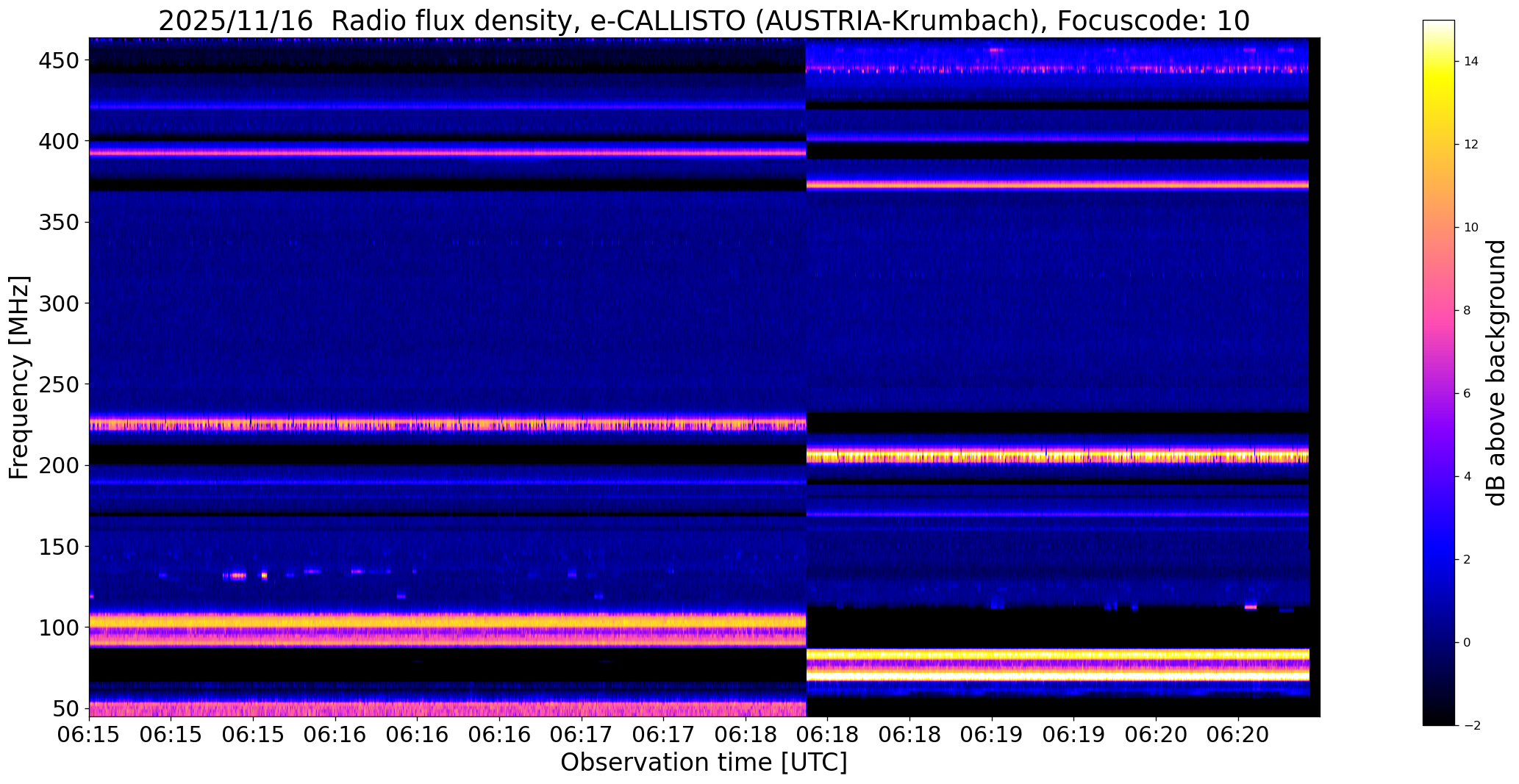1519x784 pixels.
Task: Click the "Frequency [MHz]" axis label
Action: pos(20,377)
